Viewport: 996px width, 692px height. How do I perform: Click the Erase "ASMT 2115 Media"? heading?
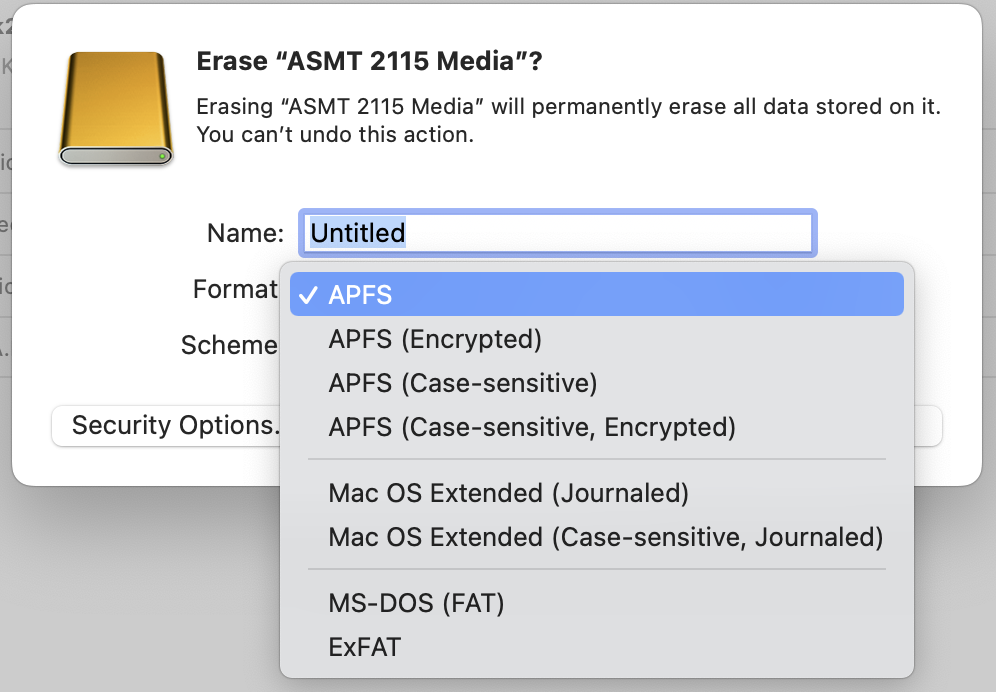coord(369,62)
